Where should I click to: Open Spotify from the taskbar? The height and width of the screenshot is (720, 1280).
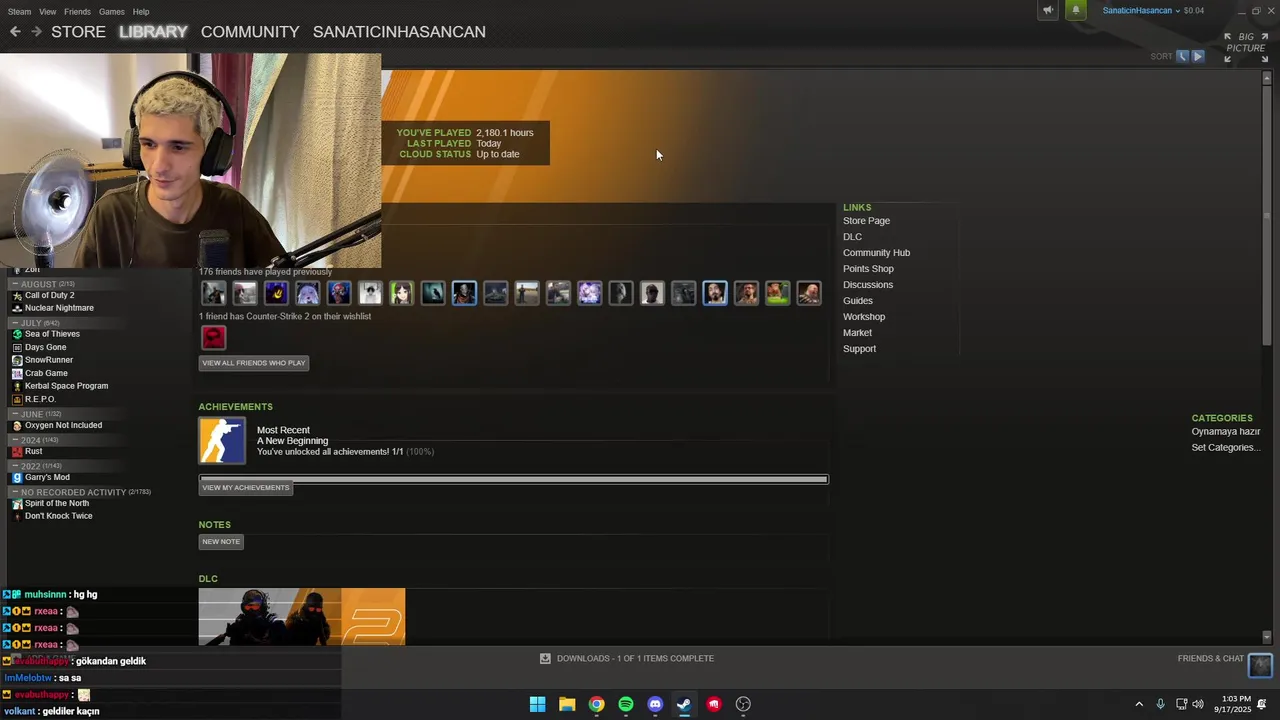coord(626,704)
